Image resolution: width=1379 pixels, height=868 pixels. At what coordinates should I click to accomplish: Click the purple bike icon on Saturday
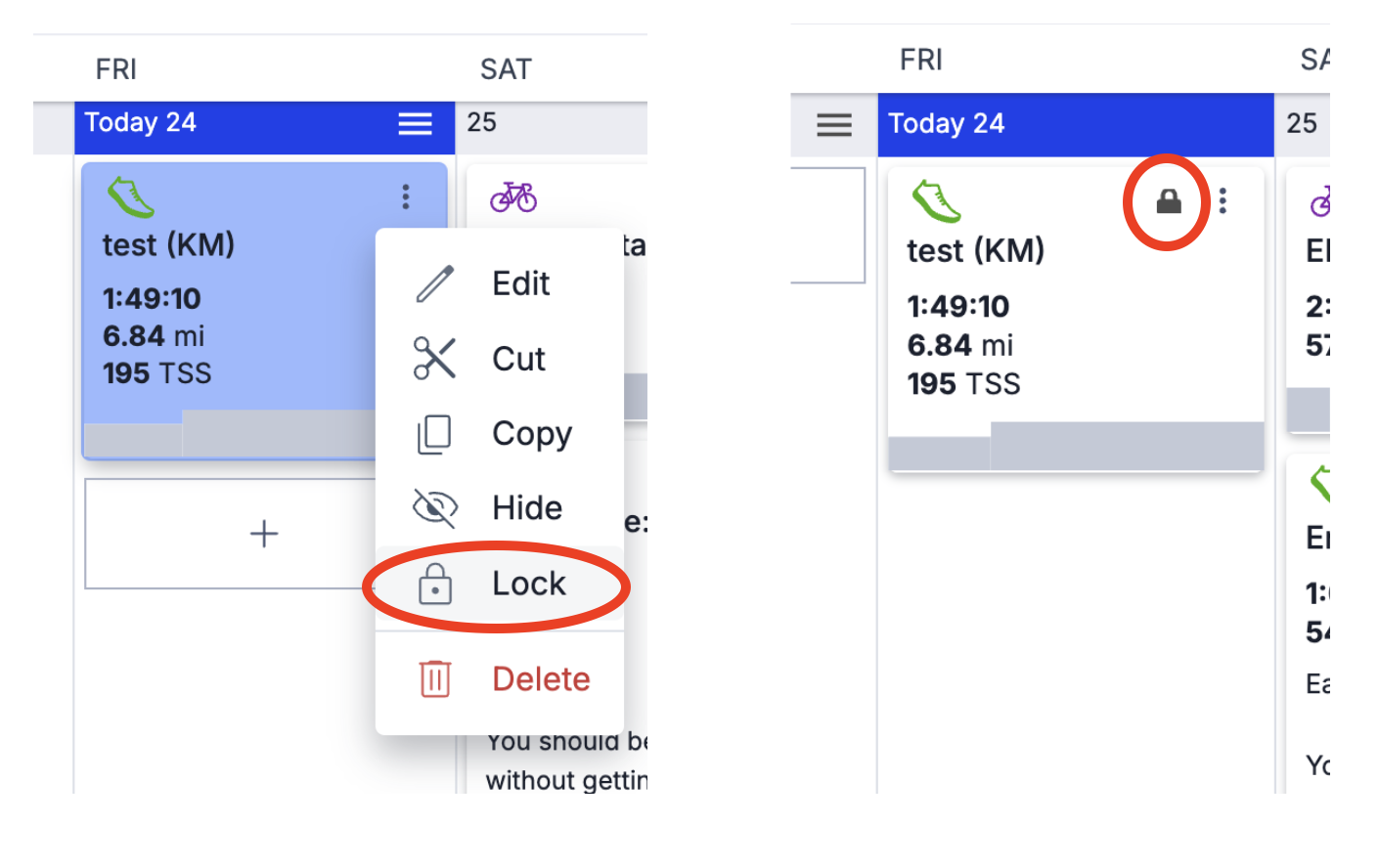tap(513, 197)
